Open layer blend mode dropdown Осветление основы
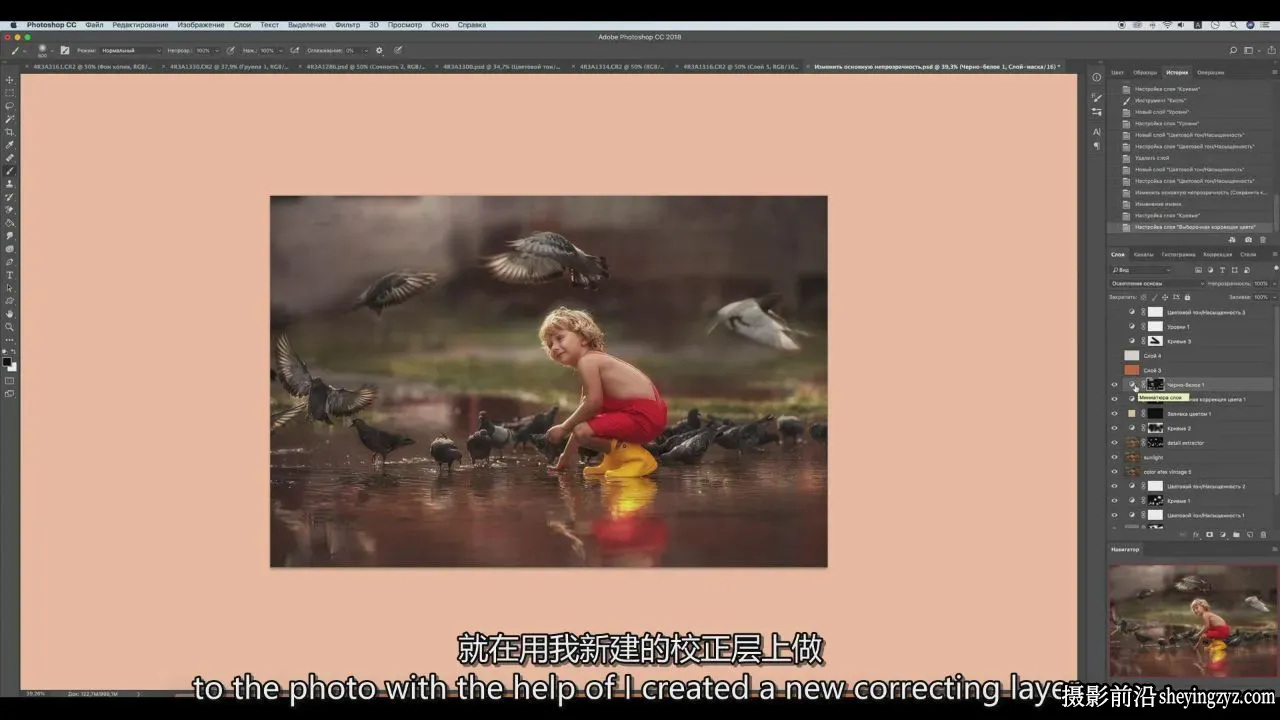Image resolution: width=1280 pixels, height=720 pixels. pyautogui.click(x=1158, y=283)
